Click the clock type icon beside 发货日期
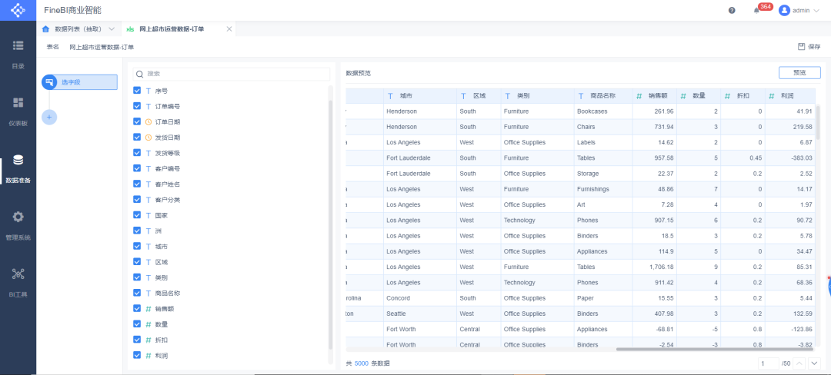Image resolution: width=832 pixels, height=376 pixels. [x=149, y=137]
